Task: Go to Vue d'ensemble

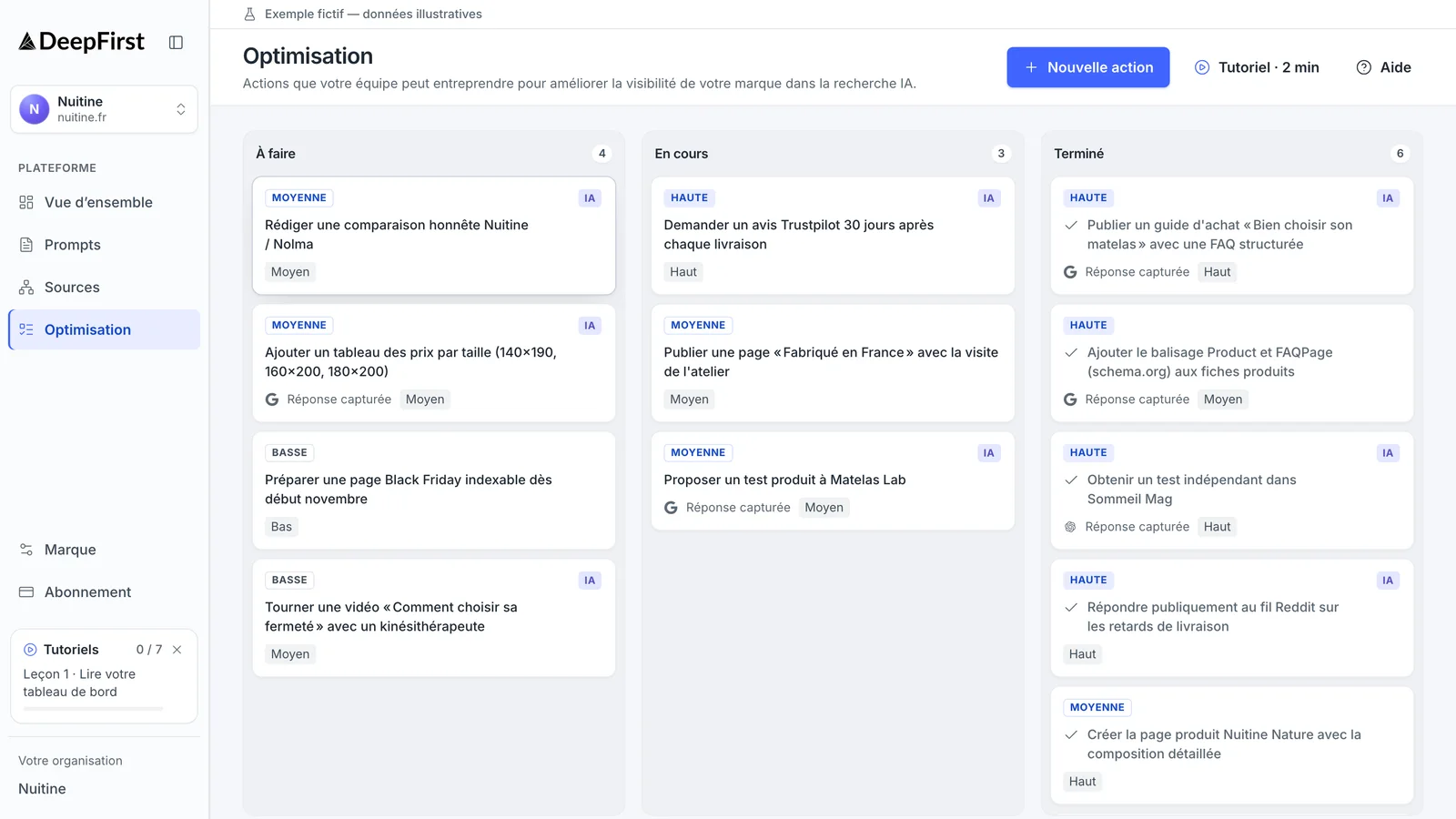Action: tap(104, 202)
